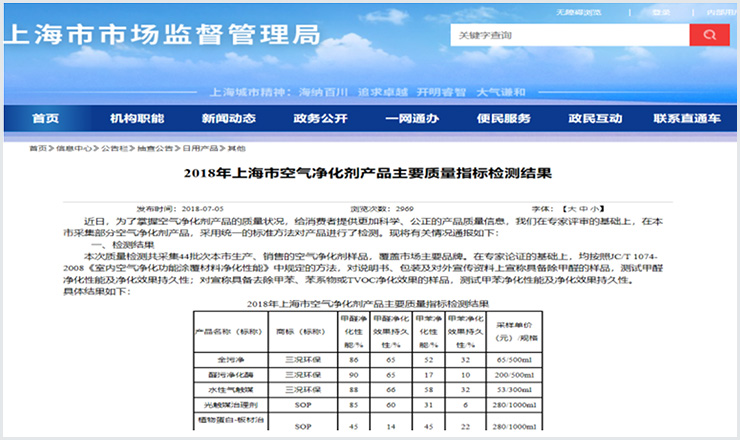Click the 65/500ml price cell

tap(514, 360)
